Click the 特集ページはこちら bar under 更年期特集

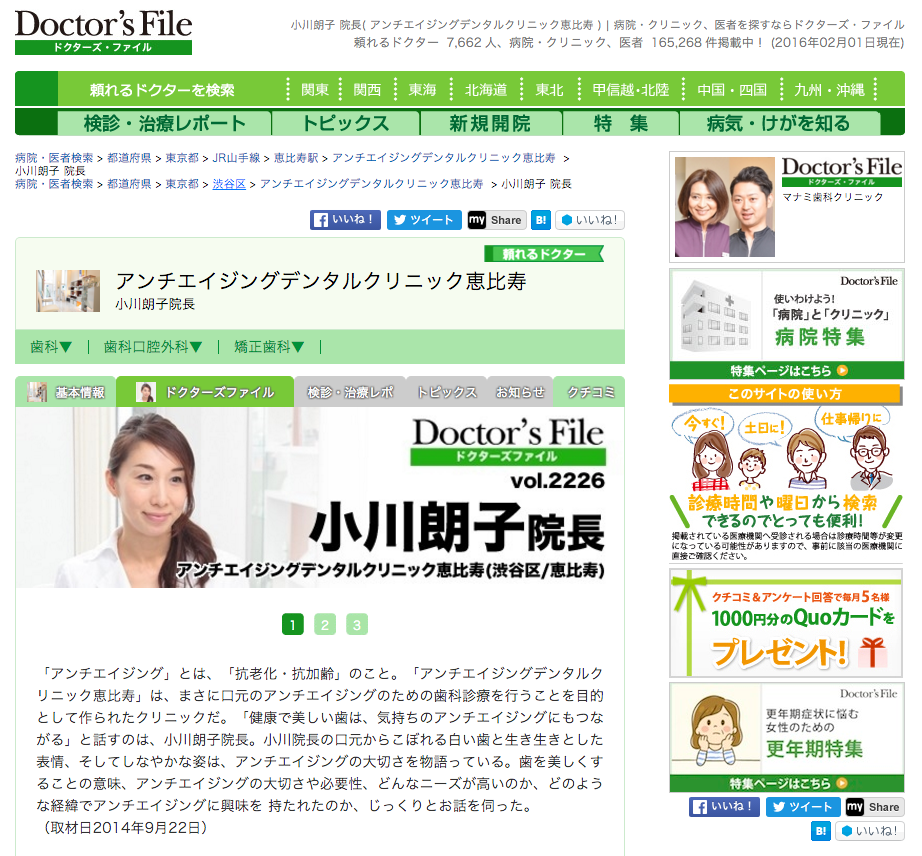(x=787, y=783)
